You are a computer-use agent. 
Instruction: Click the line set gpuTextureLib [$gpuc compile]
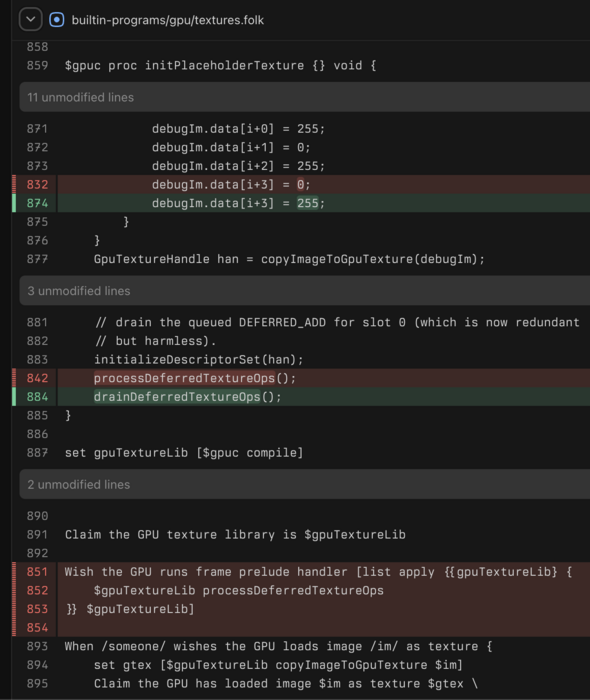pyautogui.click(x=184, y=453)
